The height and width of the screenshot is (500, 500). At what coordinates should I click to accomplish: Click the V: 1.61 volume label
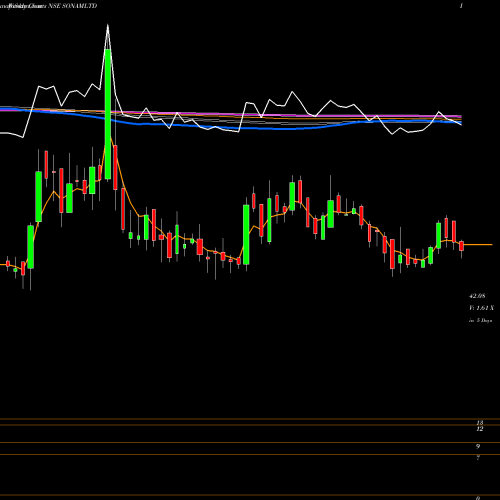(x=481, y=308)
